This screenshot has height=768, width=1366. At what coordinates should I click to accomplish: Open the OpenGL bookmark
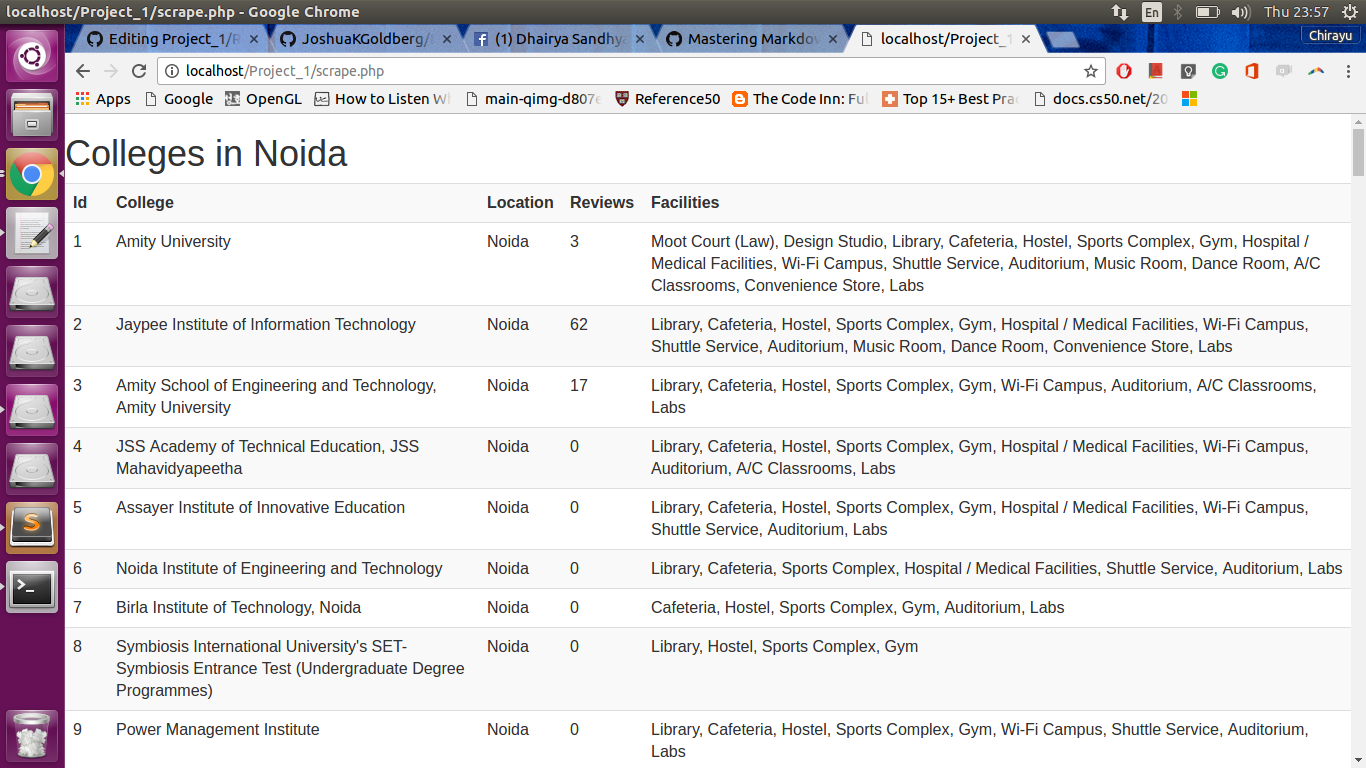pyautogui.click(x=263, y=99)
